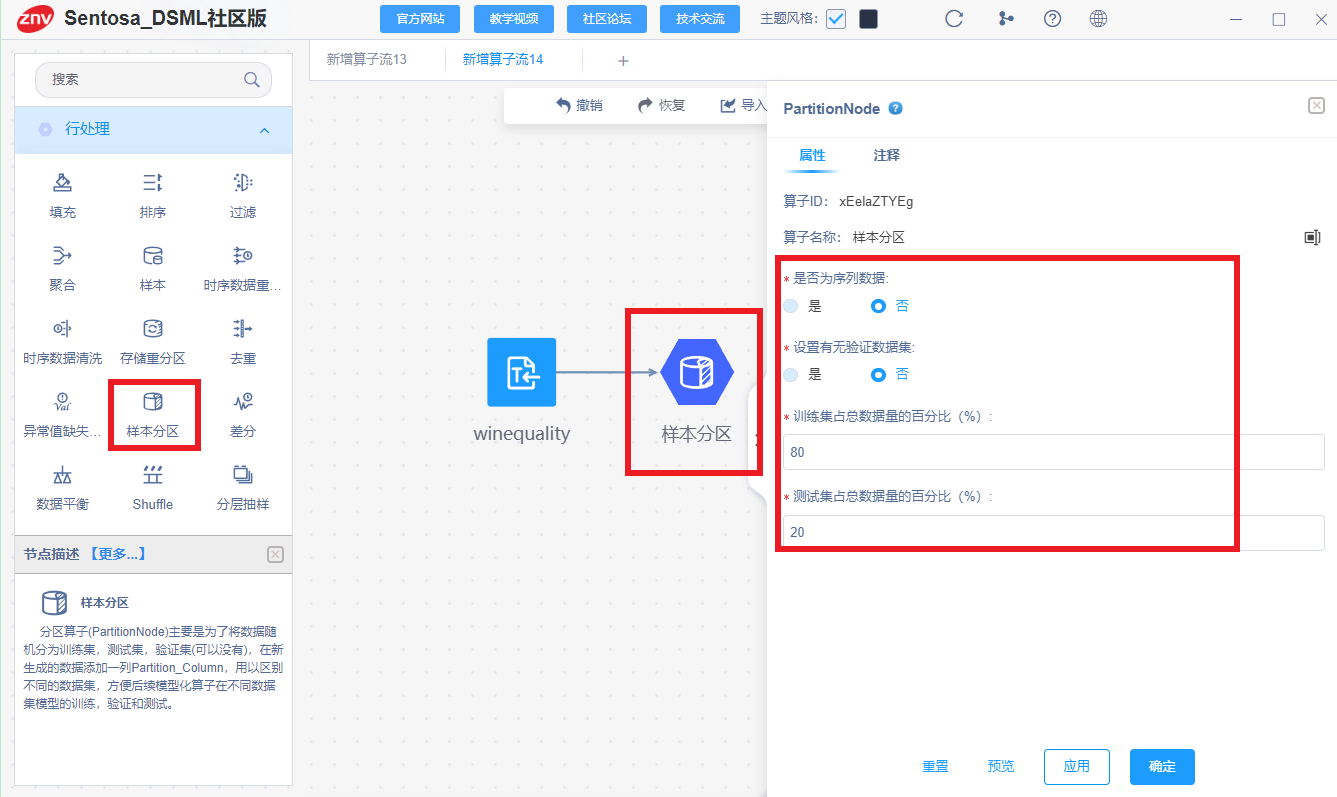Click the 训练集 percentage field showing 80

pos(1054,452)
